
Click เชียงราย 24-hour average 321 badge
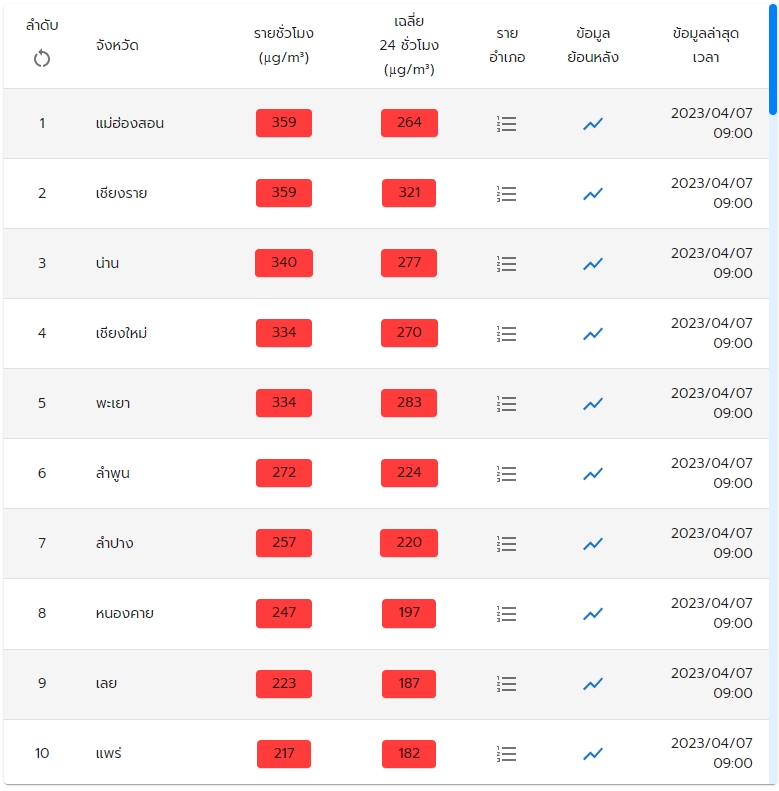[409, 193]
